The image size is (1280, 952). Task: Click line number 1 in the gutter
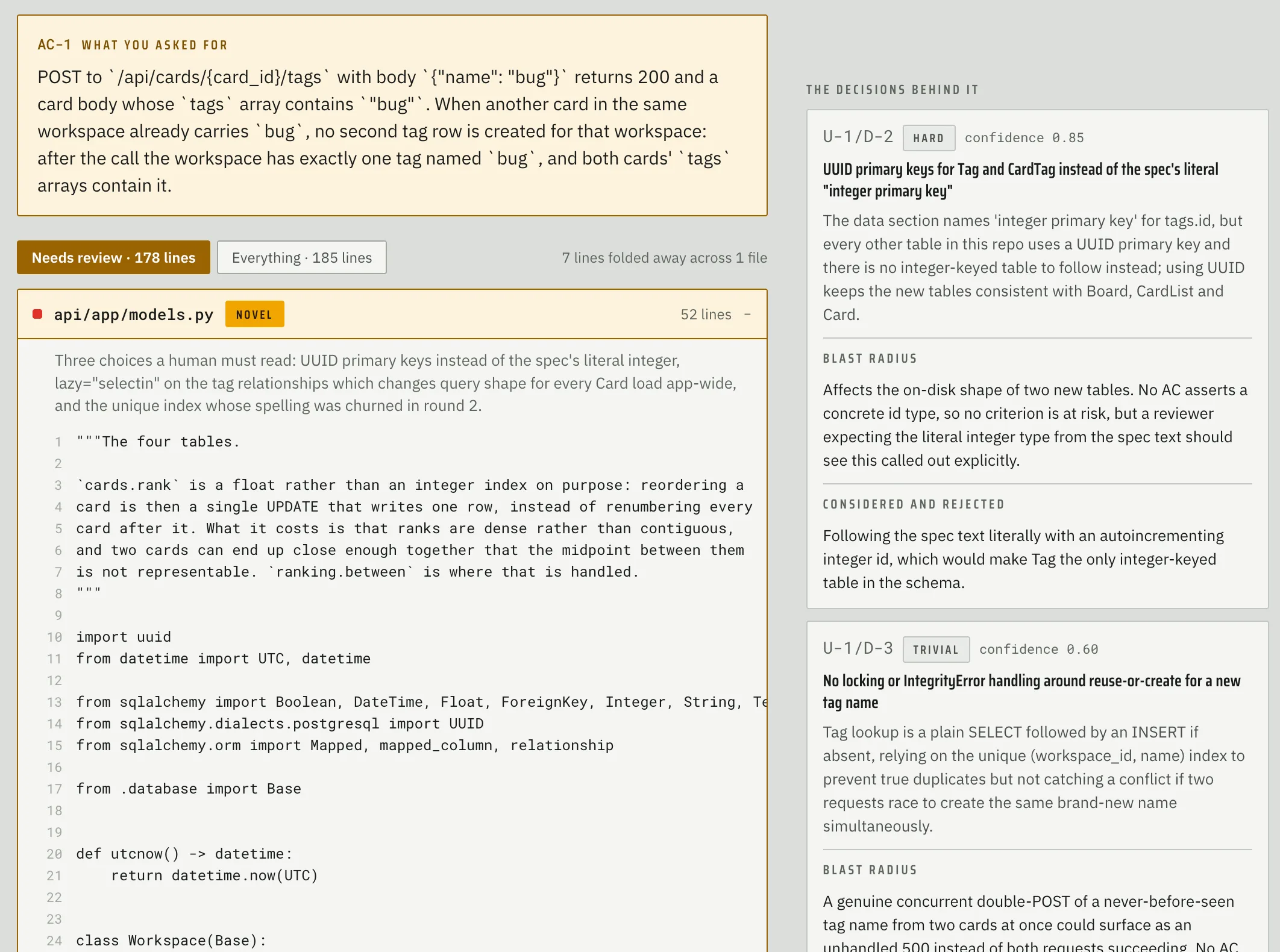click(58, 442)
